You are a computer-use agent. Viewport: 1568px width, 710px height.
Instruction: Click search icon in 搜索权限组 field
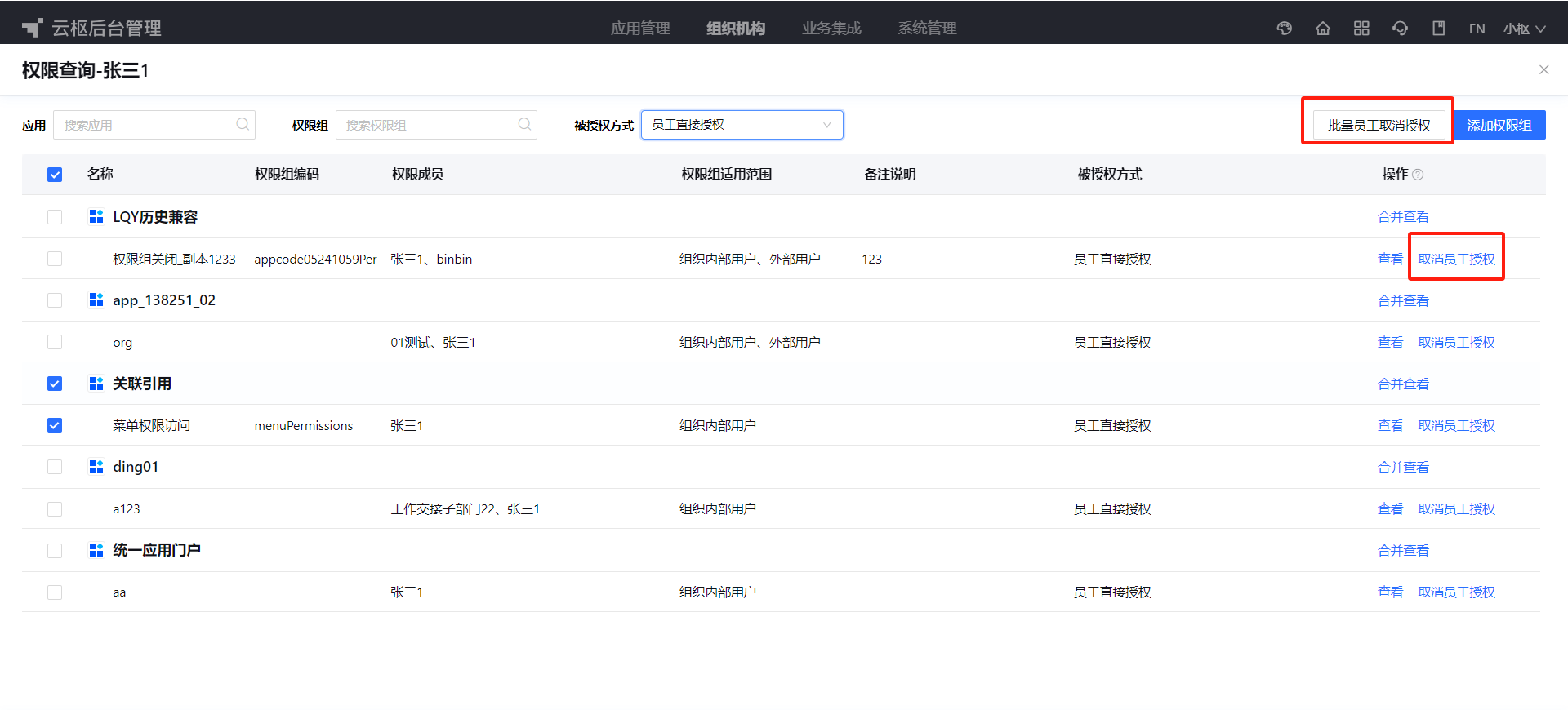pos(524,124)
